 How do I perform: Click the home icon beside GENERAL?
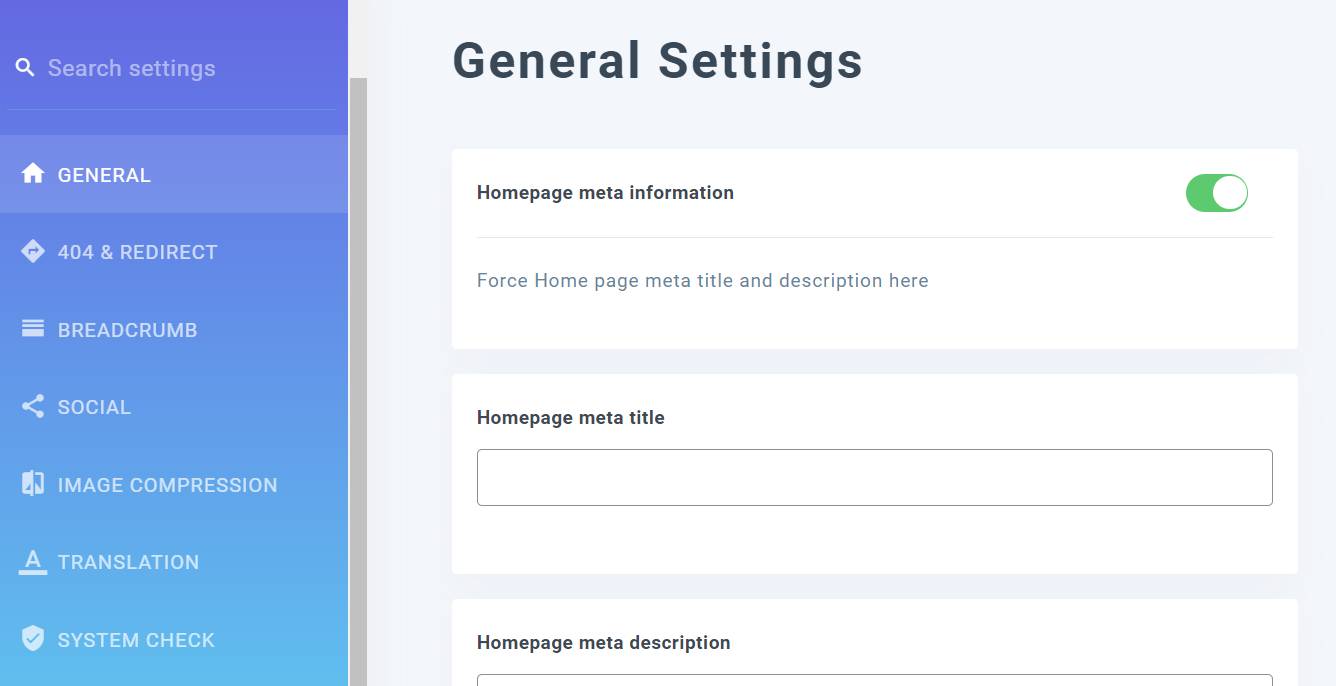[x=32, y=174]
